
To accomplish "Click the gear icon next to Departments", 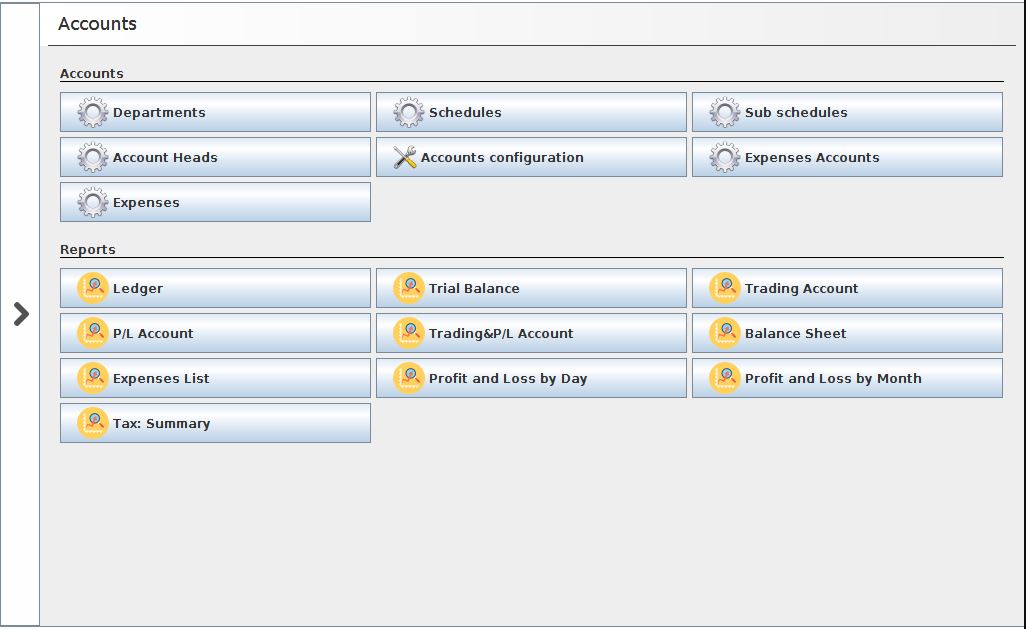I will tap(93, 113).
